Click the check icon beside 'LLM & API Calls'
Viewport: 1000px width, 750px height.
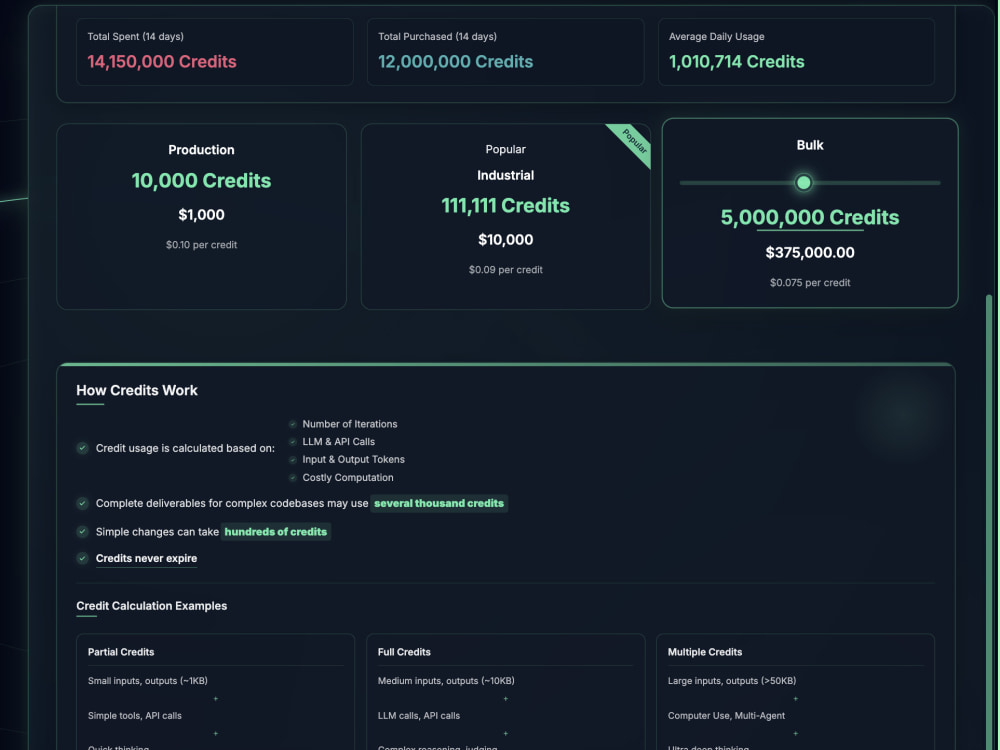coord(293,442)
